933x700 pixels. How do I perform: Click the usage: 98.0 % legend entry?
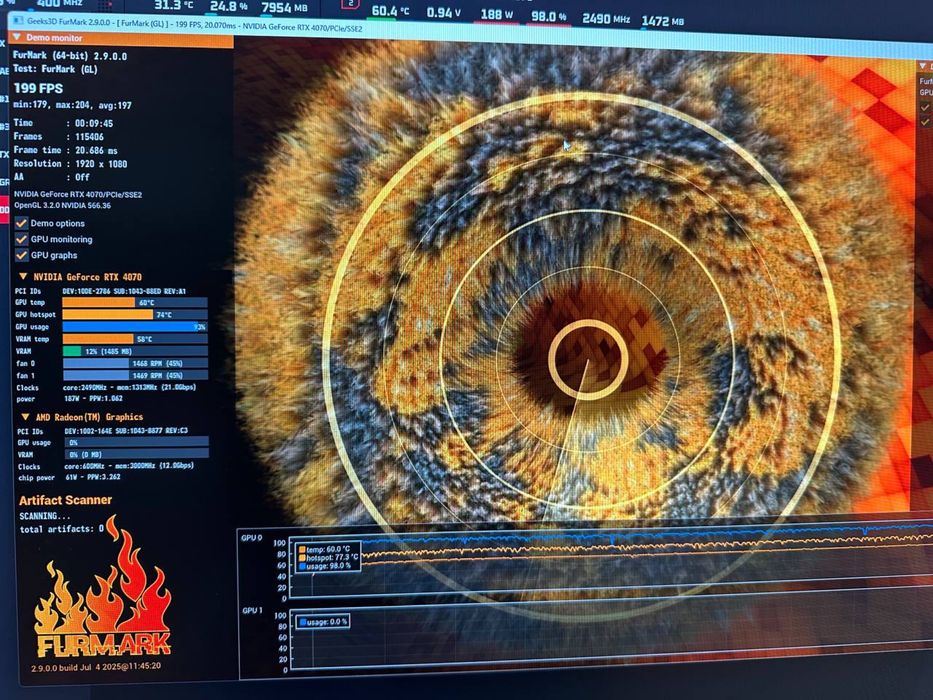325,566
